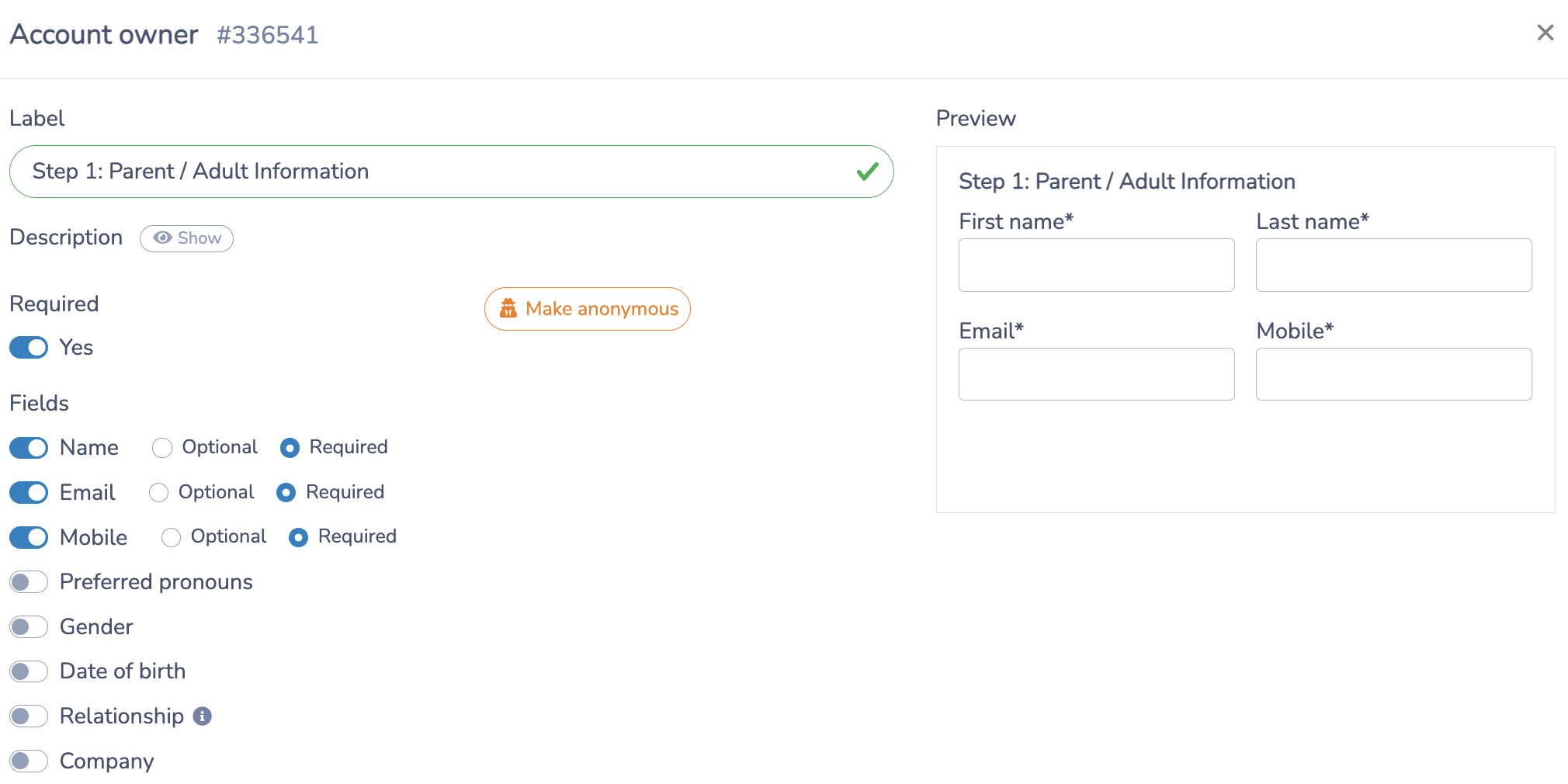This screenshot has height=784, width=1568.
Task: Select Required radio for Mobile
Action: click(298, 537)
